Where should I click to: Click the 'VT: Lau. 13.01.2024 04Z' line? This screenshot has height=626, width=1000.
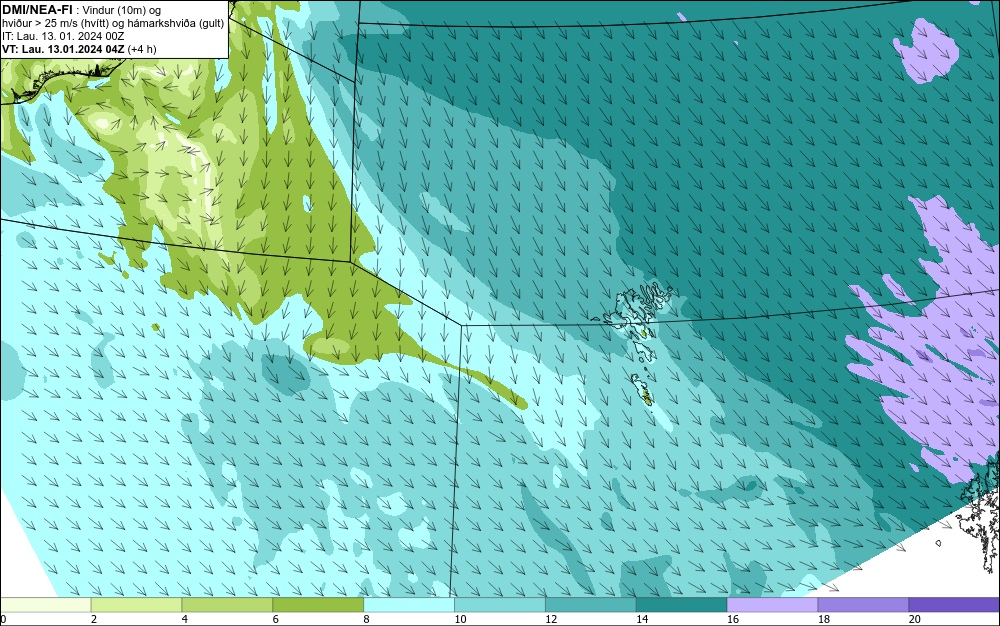click(x=63, y=49)
